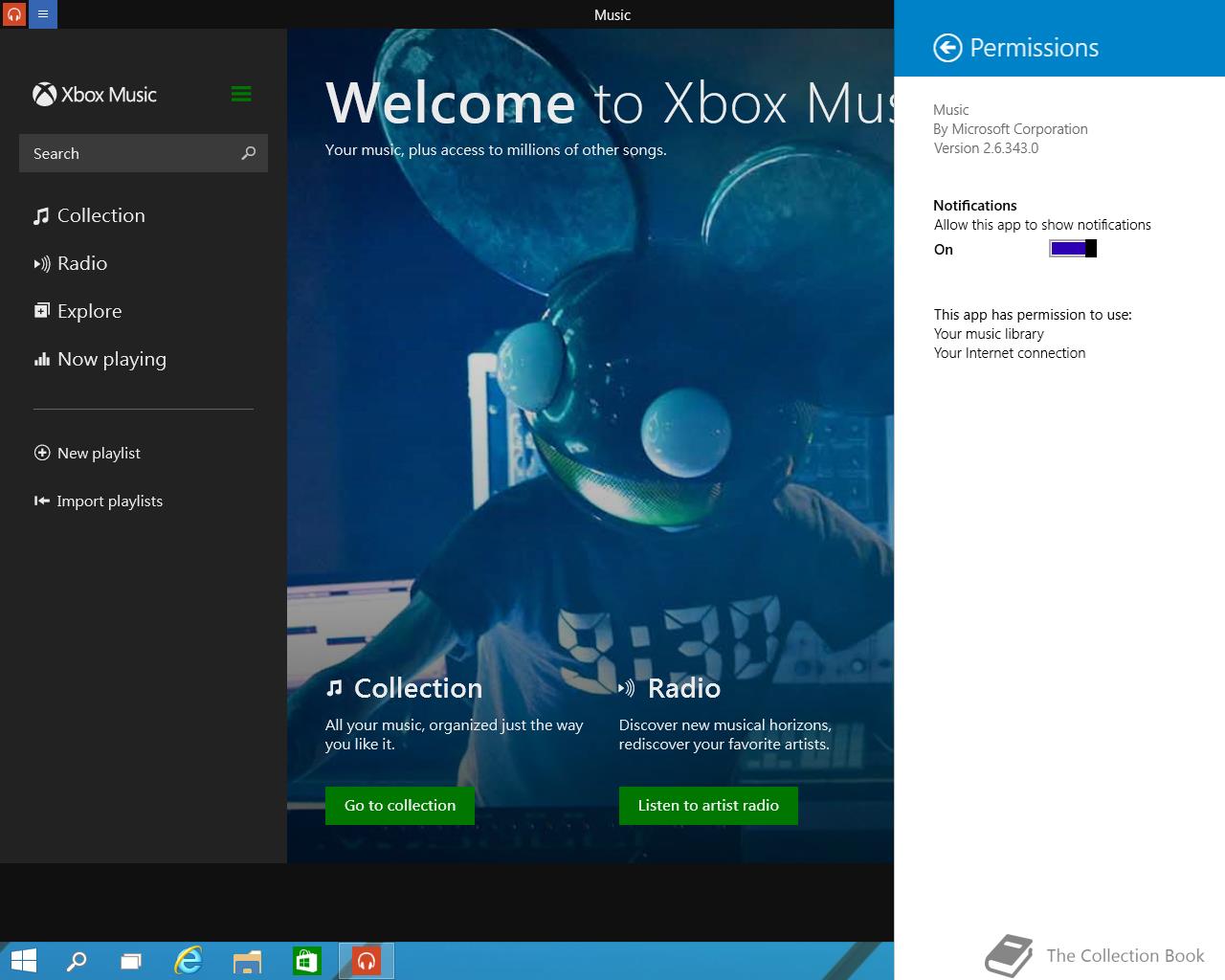
Task: Click the search magnifier in the Search box
Action: click(249, 153)
